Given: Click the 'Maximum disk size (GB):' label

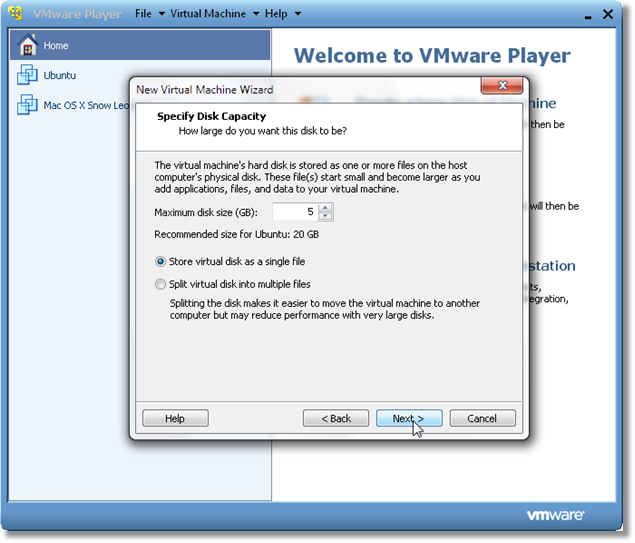Looking at the screenshot, I should click(x=206, y=213).
